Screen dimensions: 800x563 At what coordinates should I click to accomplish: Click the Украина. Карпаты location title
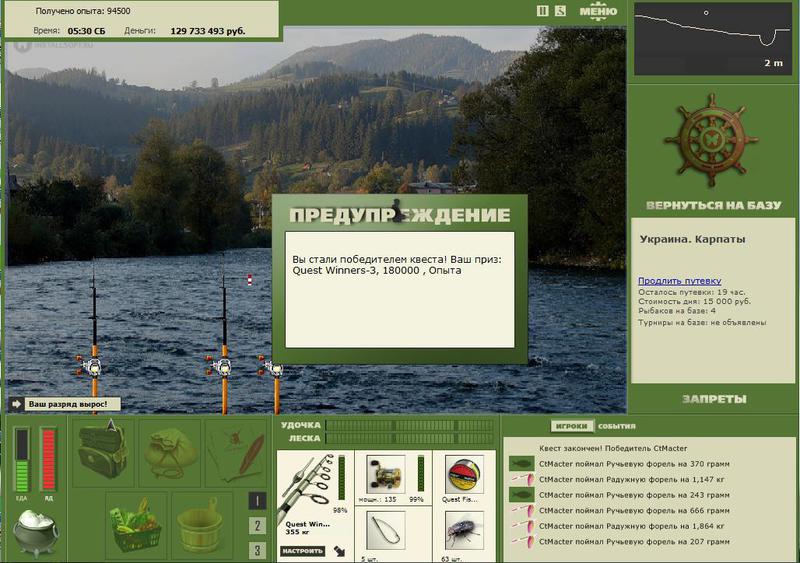click(692, 239)
